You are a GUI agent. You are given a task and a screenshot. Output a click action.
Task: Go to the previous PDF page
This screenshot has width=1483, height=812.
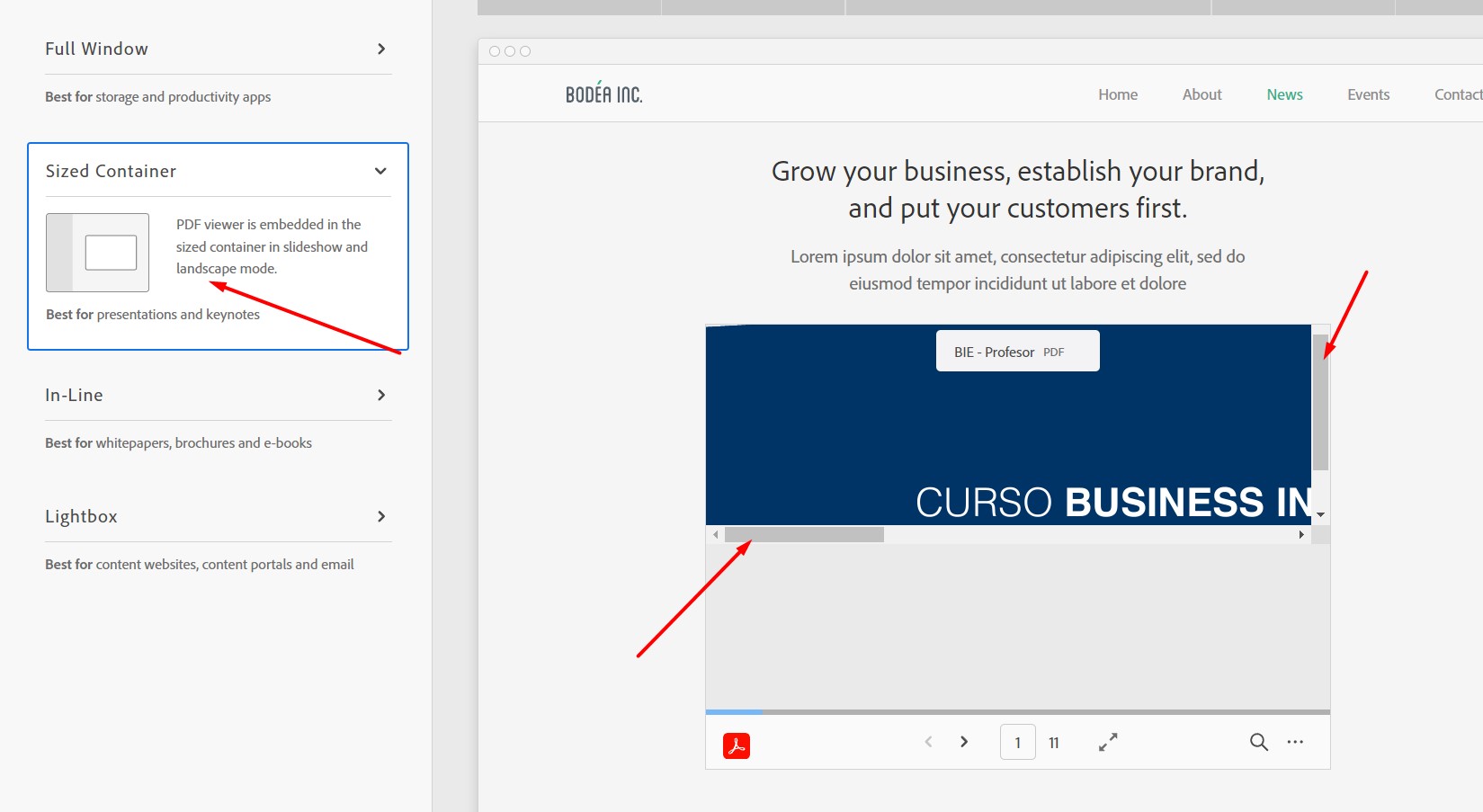[x=927, y=741]
